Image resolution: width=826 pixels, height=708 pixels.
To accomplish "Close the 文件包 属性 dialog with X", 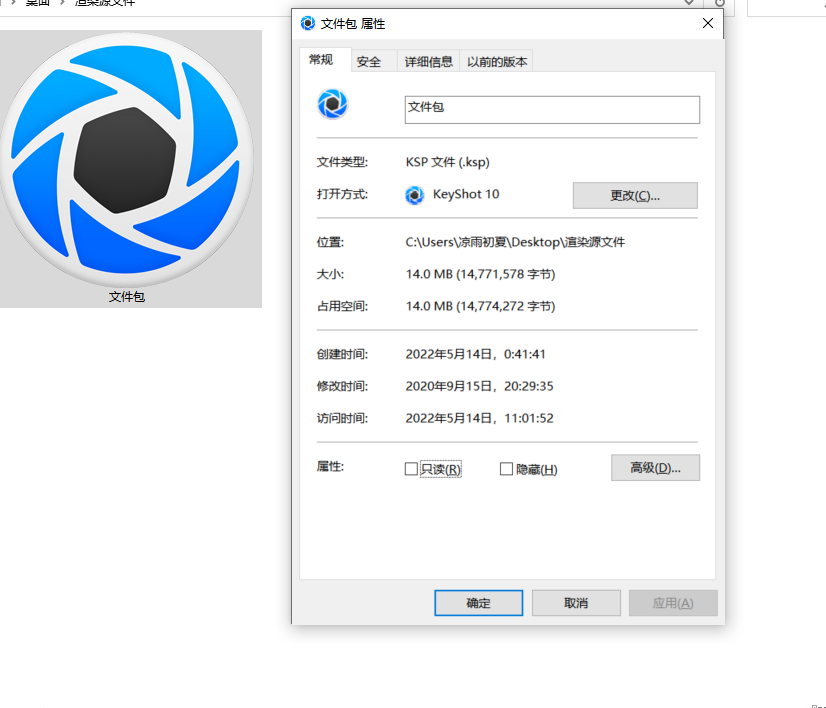I will tap(708, 23).
